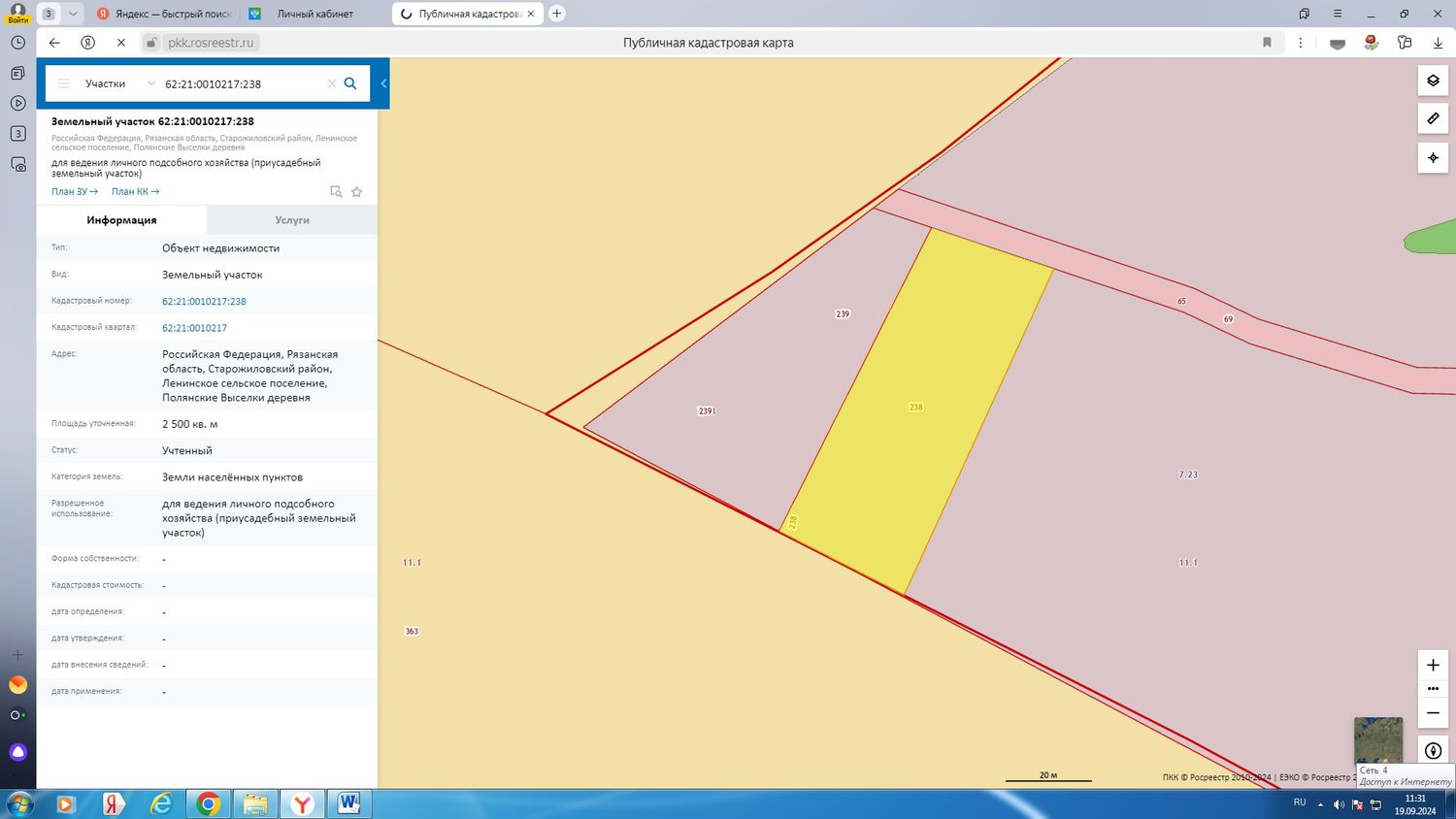1456x819 pixels.
Task: Clear the cadastral number search field
Action: click(332, 83)
